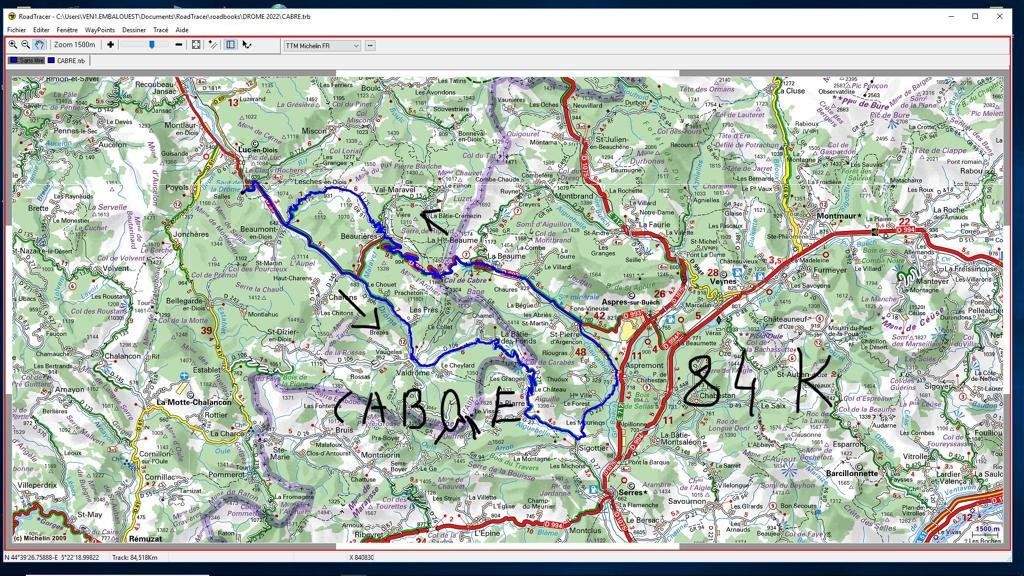Adjust the zoom level slider handle
This screenshot has height=576, width=1024.
152,45
